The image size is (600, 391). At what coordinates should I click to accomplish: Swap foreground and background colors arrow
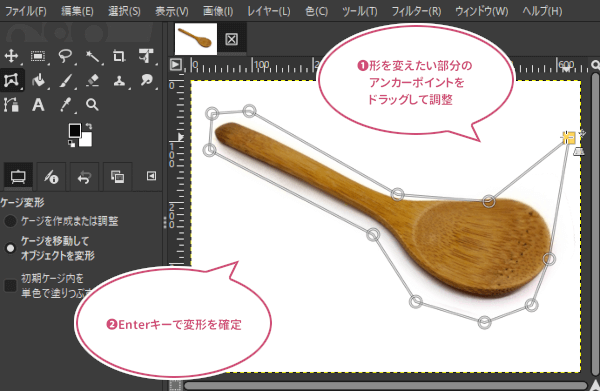[x=89, y=126]
